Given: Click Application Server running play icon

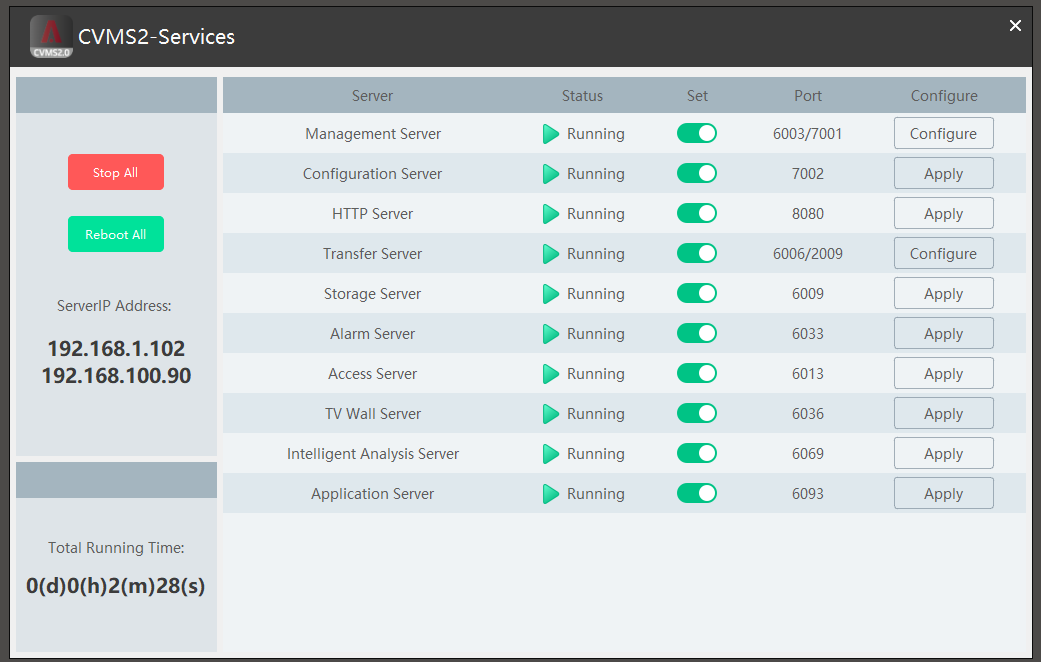Looking at the screenshot, I should [550, 493].
